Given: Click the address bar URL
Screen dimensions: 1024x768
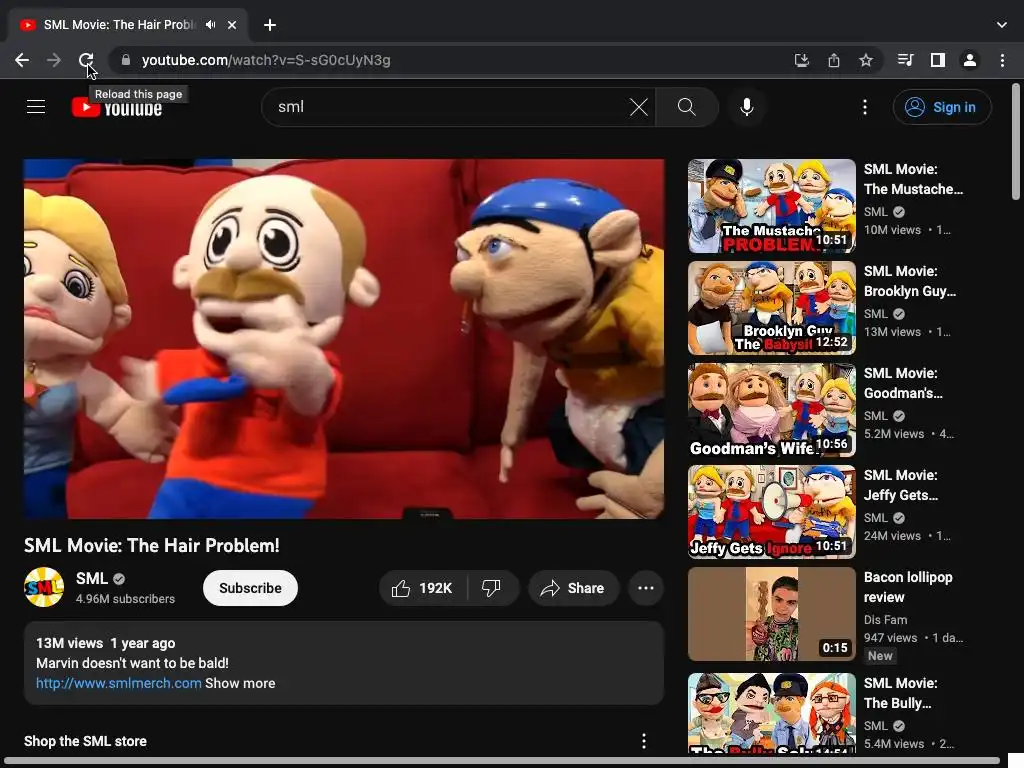Looking at the screenshot, I should pyautogui.click(x=266, y=60).
